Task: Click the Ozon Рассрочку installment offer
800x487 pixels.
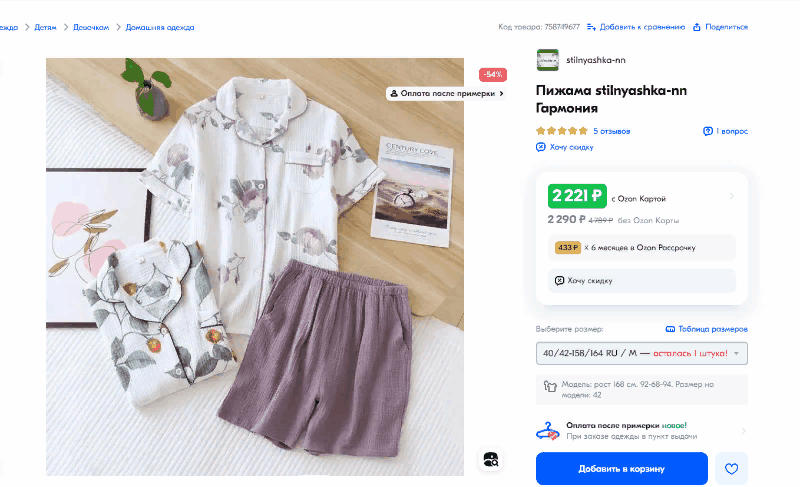Action: coord(641,247)
